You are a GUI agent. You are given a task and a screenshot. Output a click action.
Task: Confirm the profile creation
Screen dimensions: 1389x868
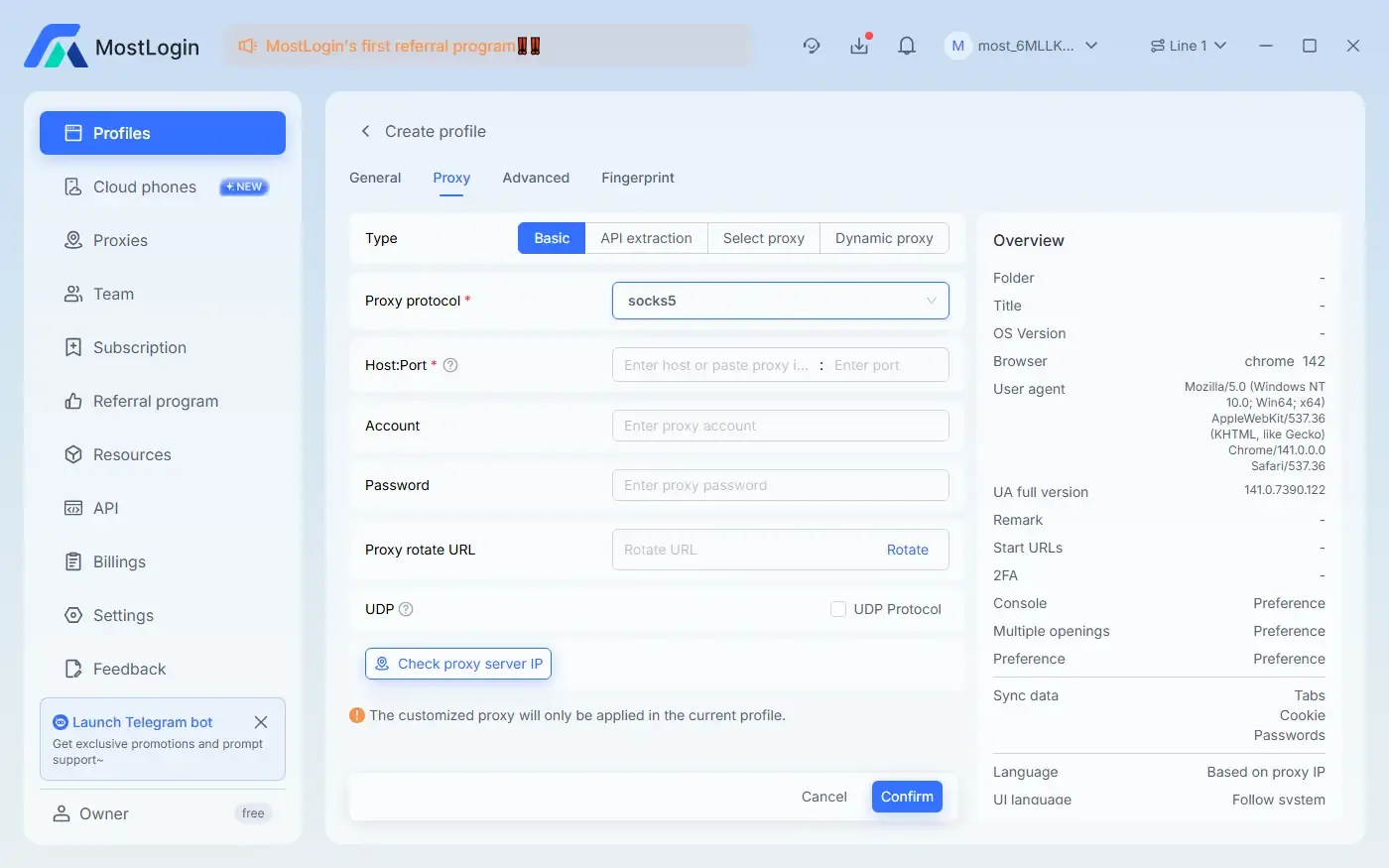906,797
